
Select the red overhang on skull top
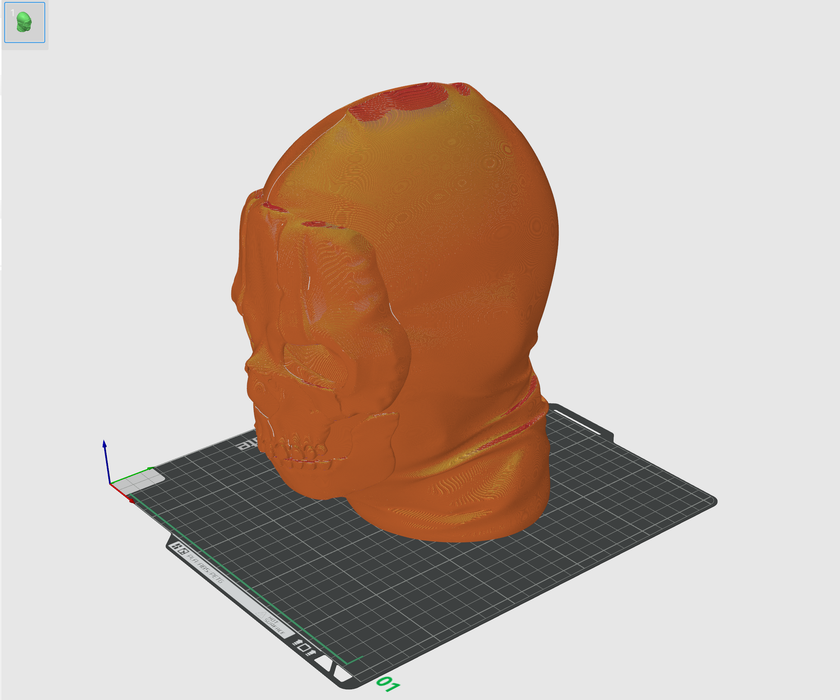click(418, 96)
